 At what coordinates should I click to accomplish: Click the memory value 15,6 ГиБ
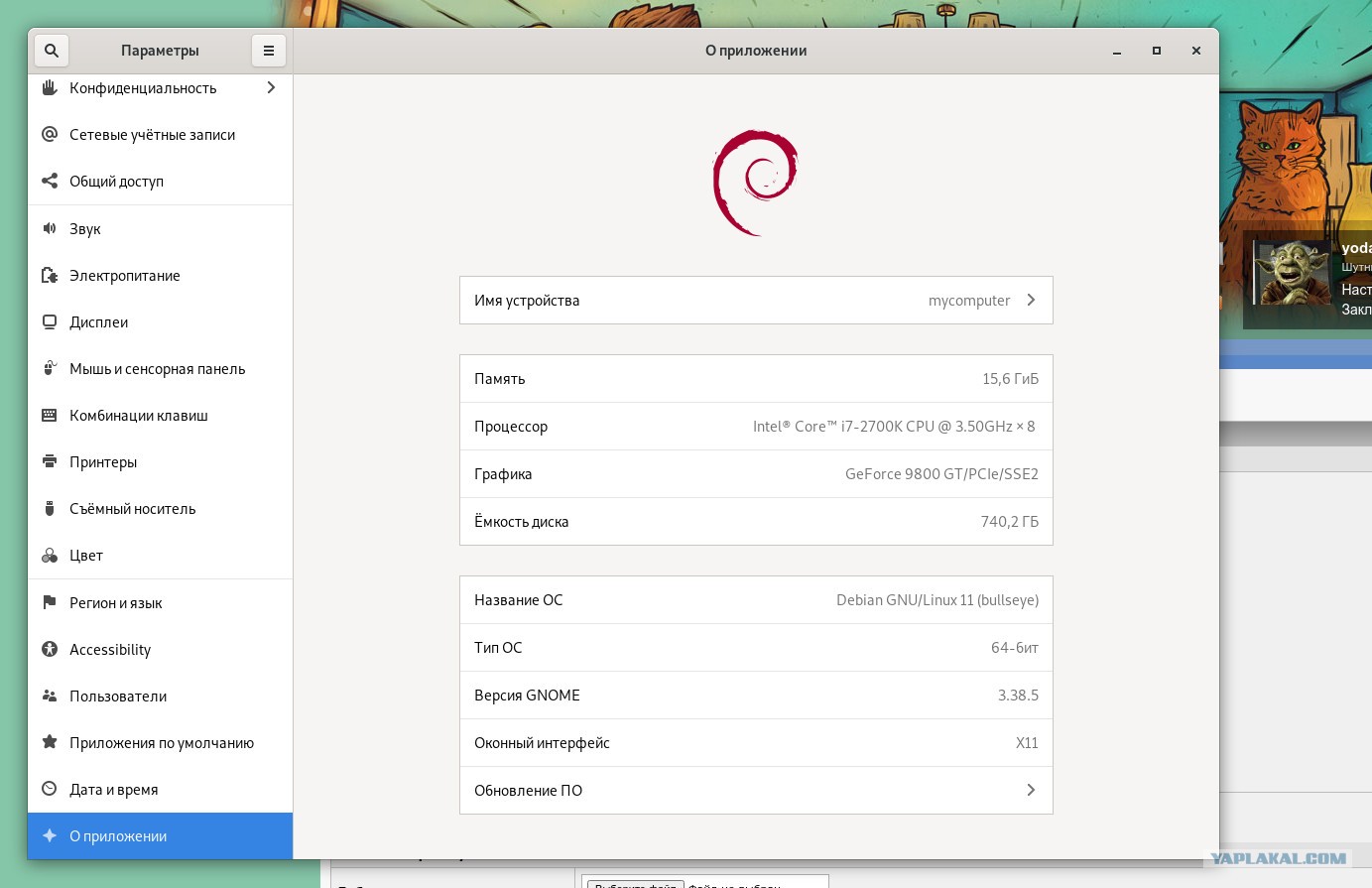[x=1010, y=379]
